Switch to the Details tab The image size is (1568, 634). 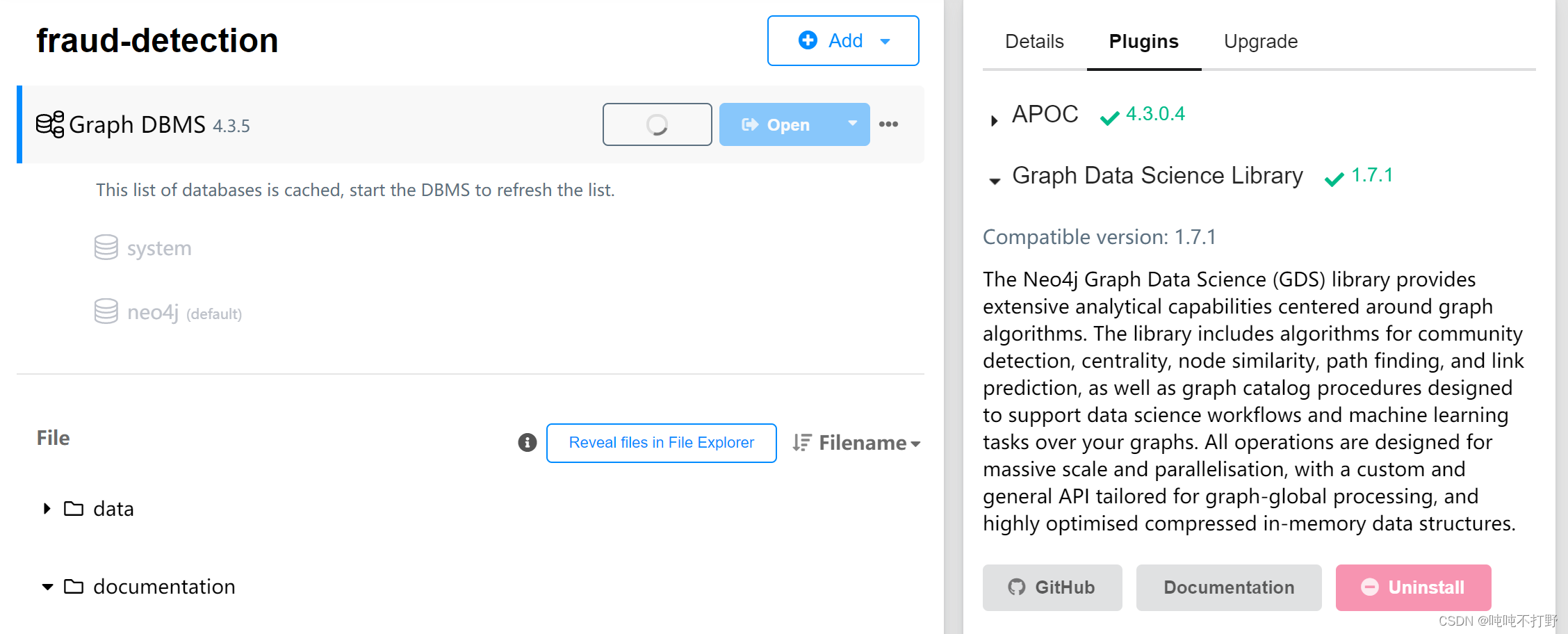click(1034, 42)
